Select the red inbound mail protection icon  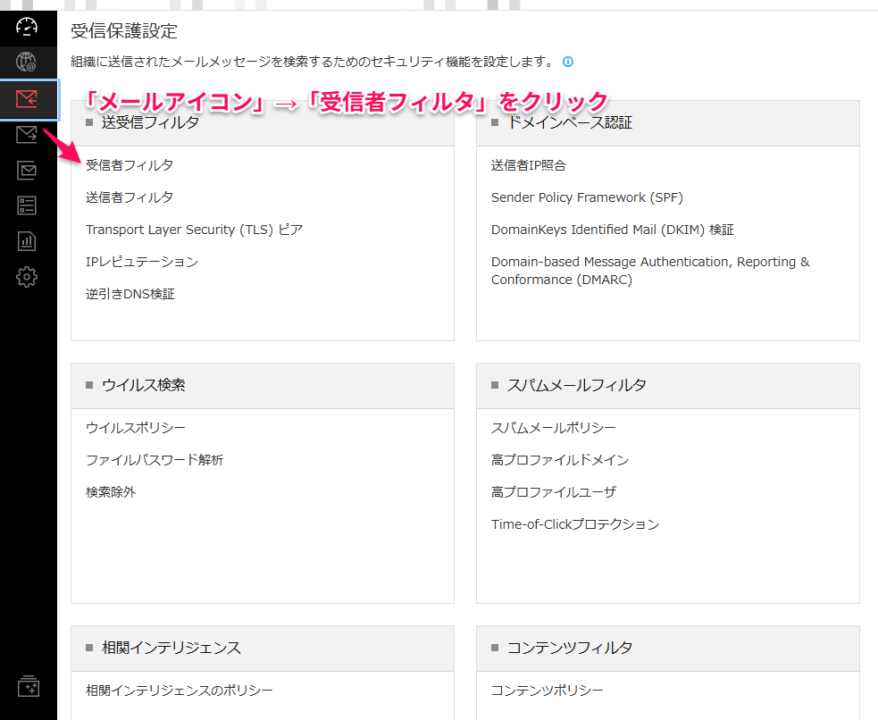[x=27, y=98]
